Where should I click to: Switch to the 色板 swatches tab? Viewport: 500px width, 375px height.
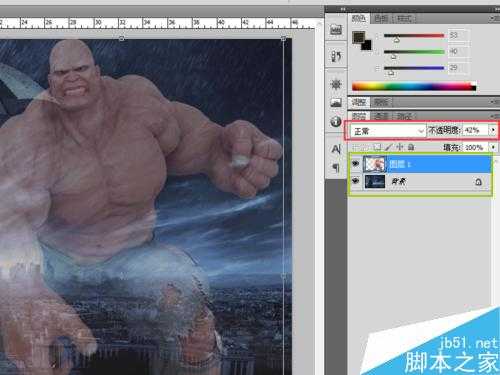[x=381, y=19]
